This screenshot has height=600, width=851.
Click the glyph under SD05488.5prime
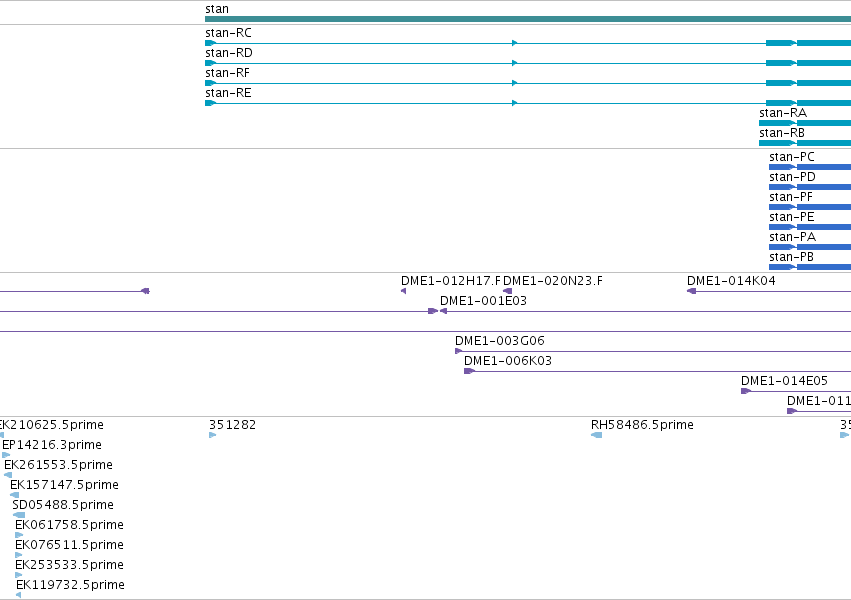click(19, 515)
